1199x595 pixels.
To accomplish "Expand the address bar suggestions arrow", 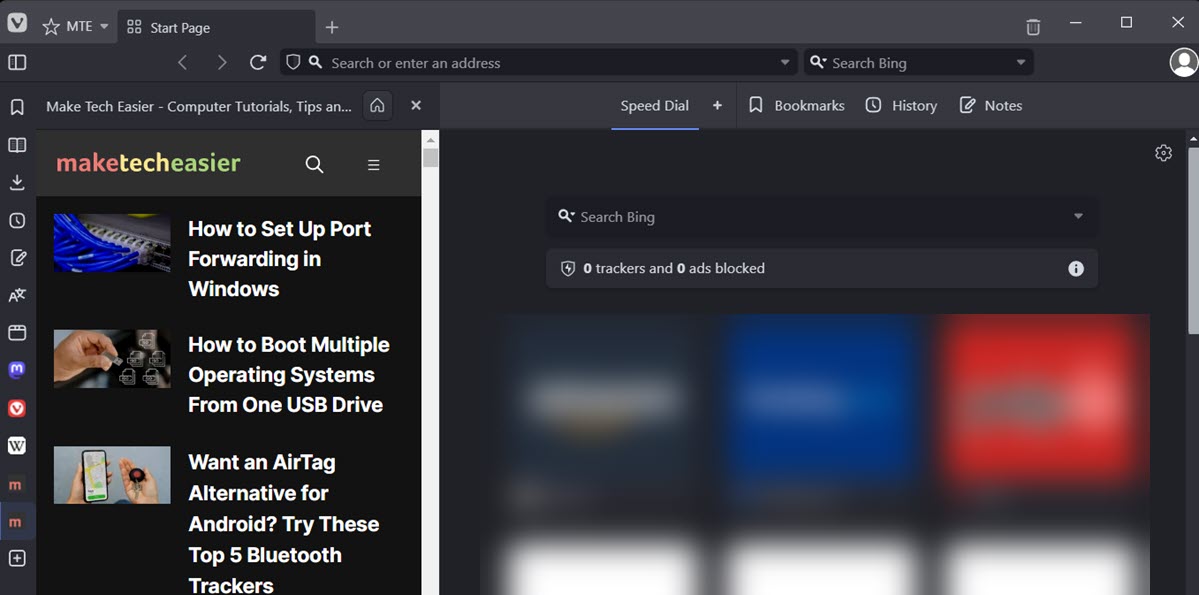I will 784,62.
